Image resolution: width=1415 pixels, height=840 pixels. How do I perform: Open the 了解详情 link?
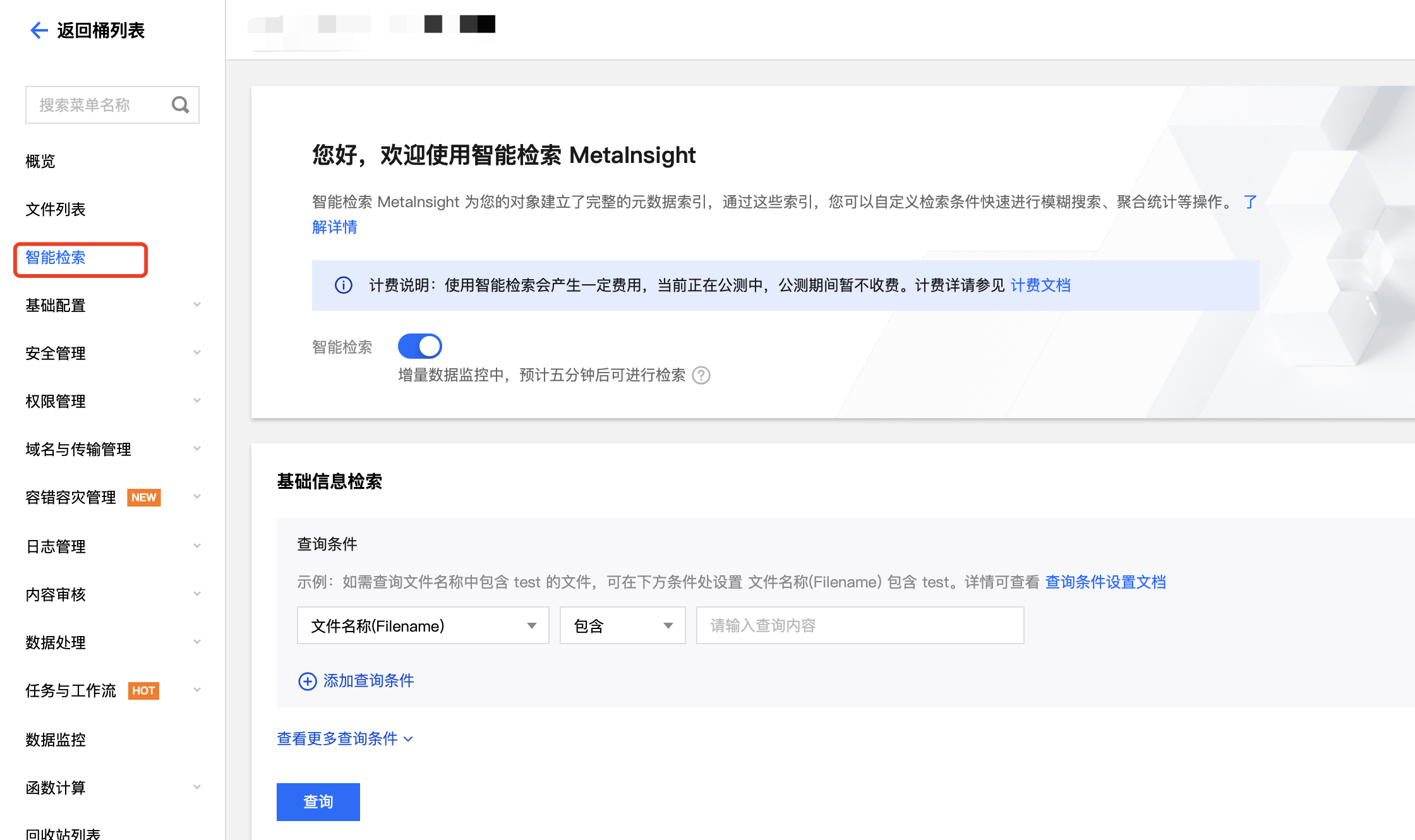coord(335,227)
